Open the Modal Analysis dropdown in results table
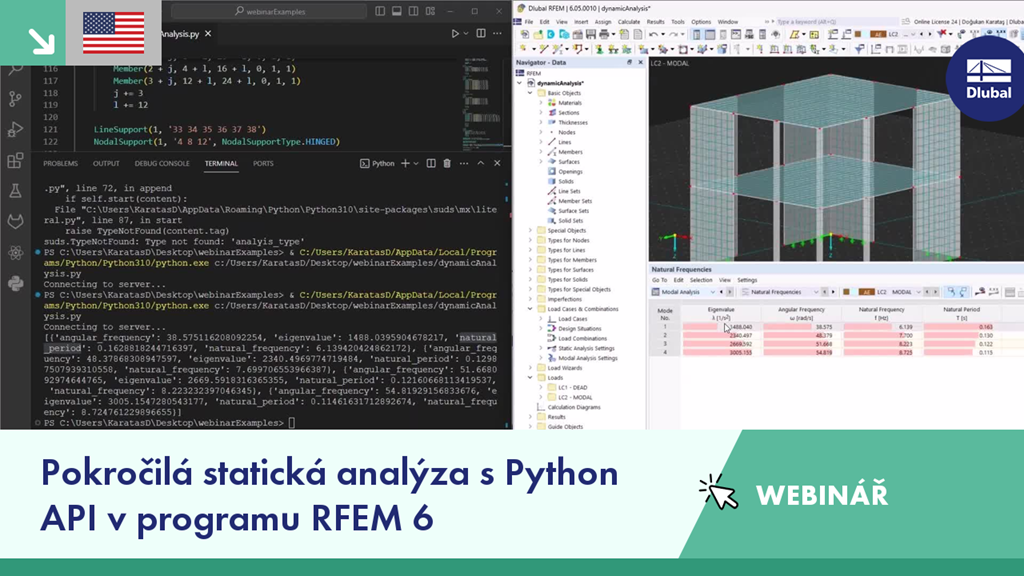The image size is (1024, 576). [712, 292]
